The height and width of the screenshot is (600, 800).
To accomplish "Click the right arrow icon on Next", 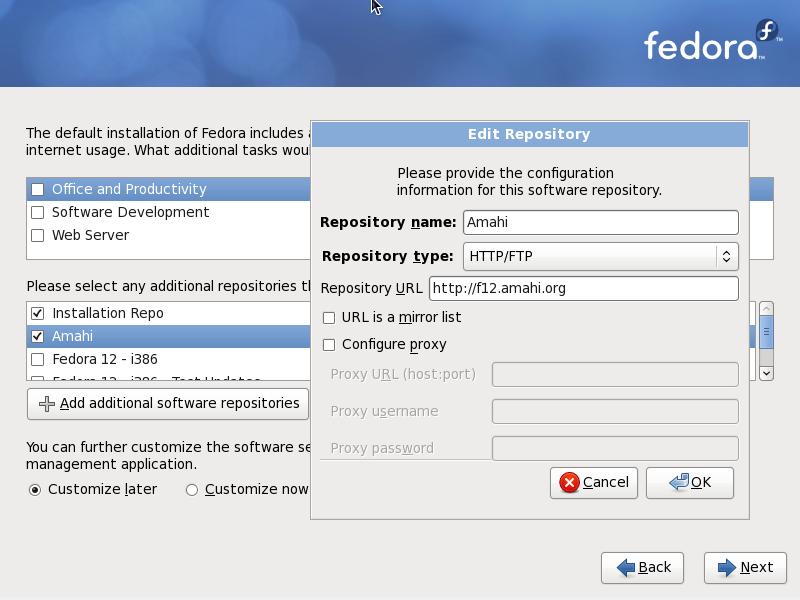I will (727, 567).
